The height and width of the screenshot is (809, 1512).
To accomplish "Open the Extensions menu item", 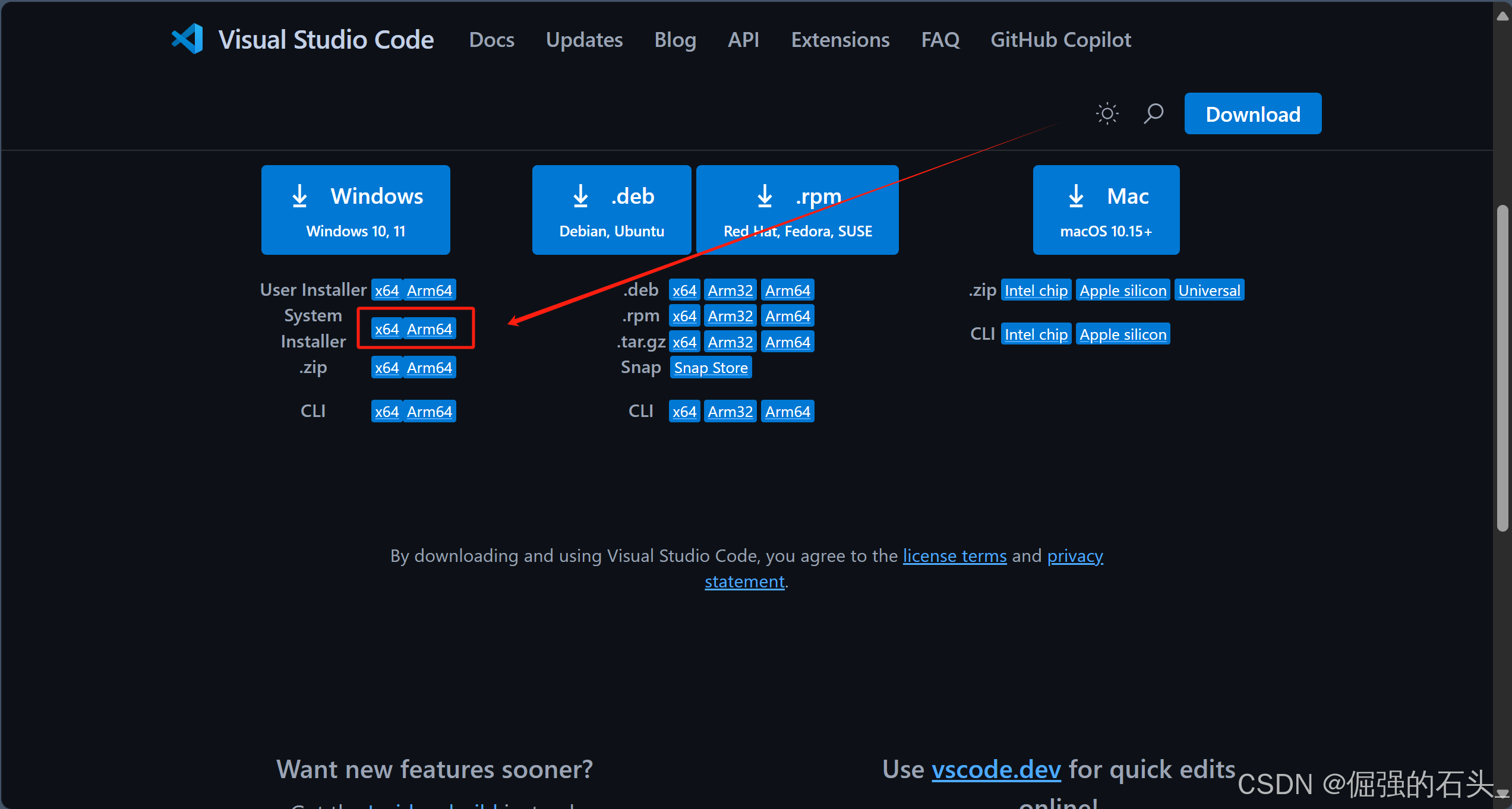I will (x=840, y=40).
